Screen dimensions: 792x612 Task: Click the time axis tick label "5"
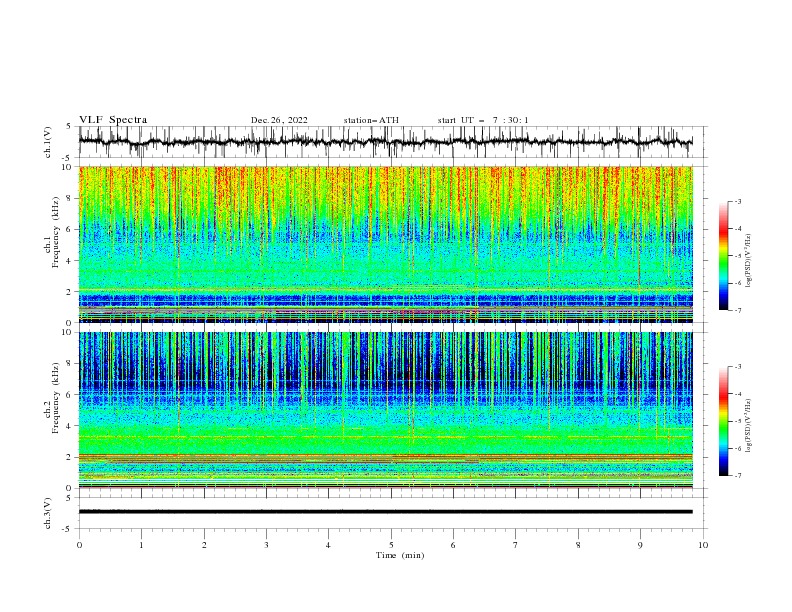coord(391,545)
